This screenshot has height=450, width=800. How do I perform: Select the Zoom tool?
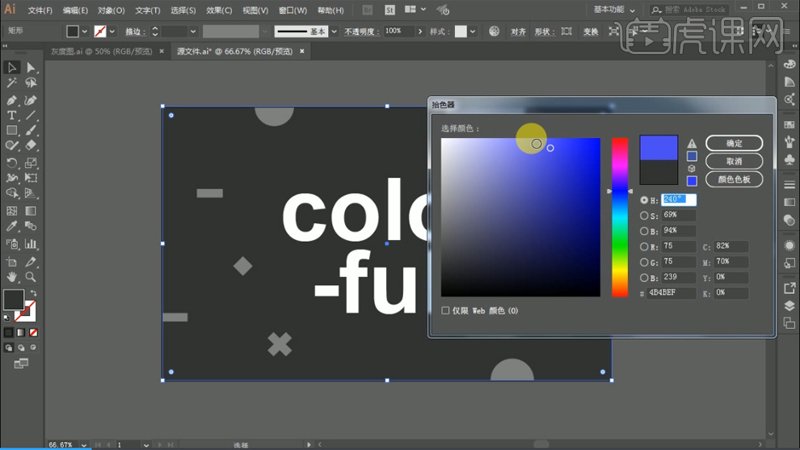pyautogui.click(x=31, y=277)
